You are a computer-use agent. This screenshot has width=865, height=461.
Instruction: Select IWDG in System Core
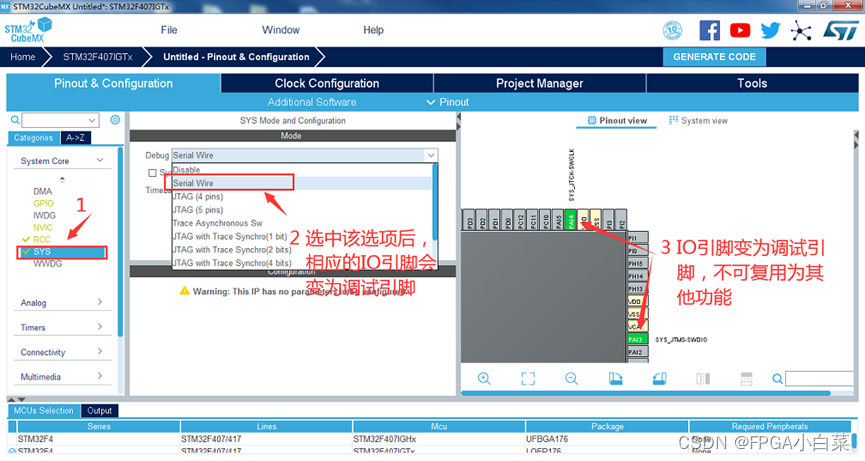[x=44, y=216]
